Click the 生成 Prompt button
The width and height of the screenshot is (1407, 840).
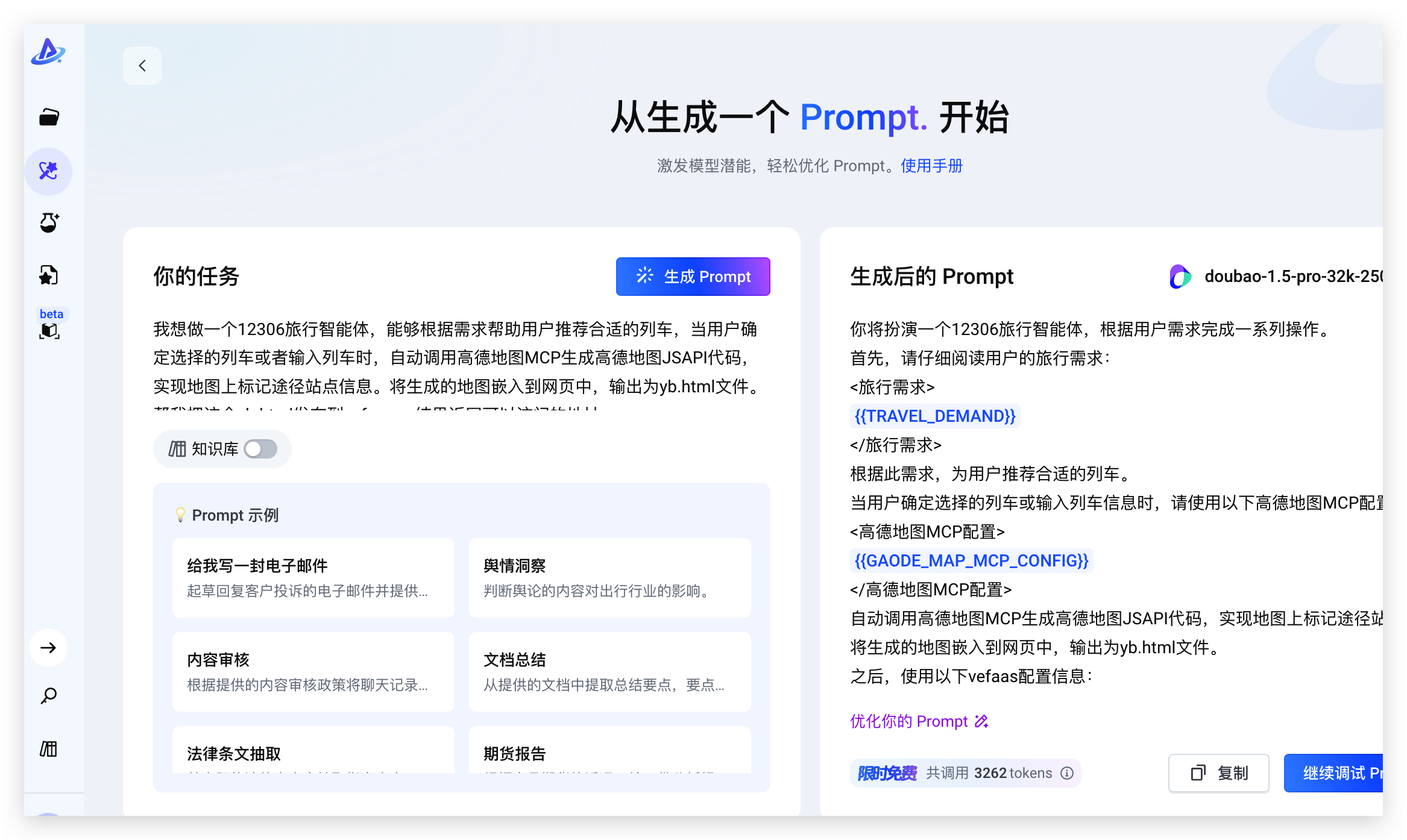tap(693, 277)
